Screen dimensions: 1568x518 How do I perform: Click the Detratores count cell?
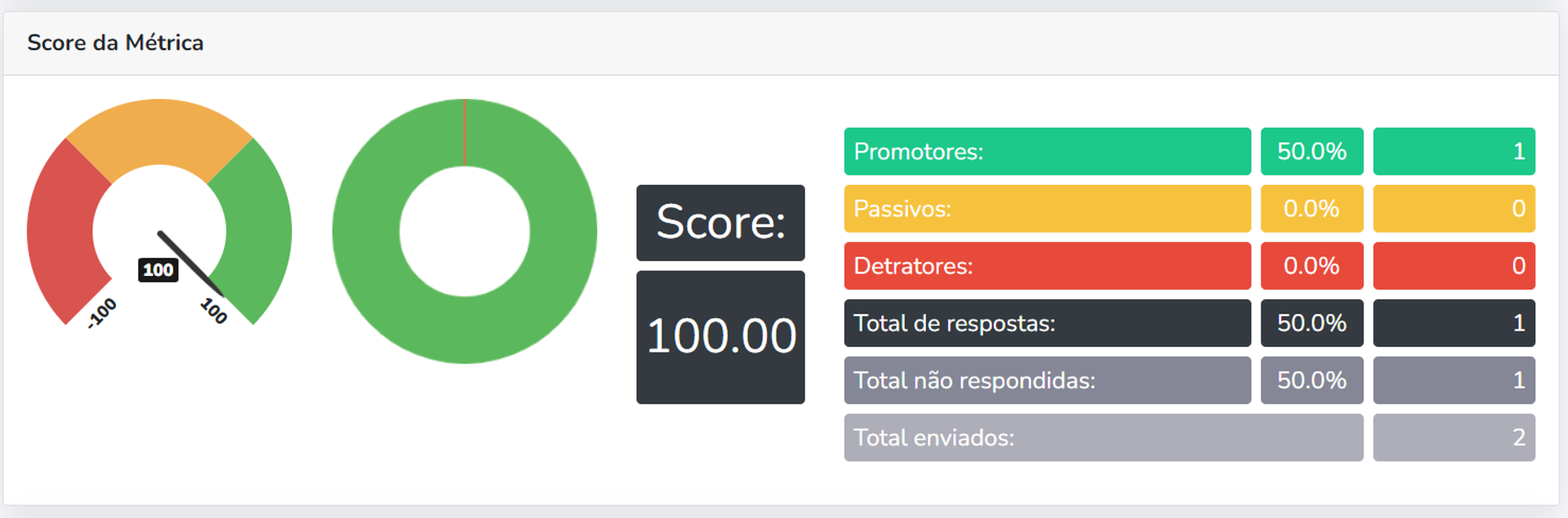coord(1454,266)
